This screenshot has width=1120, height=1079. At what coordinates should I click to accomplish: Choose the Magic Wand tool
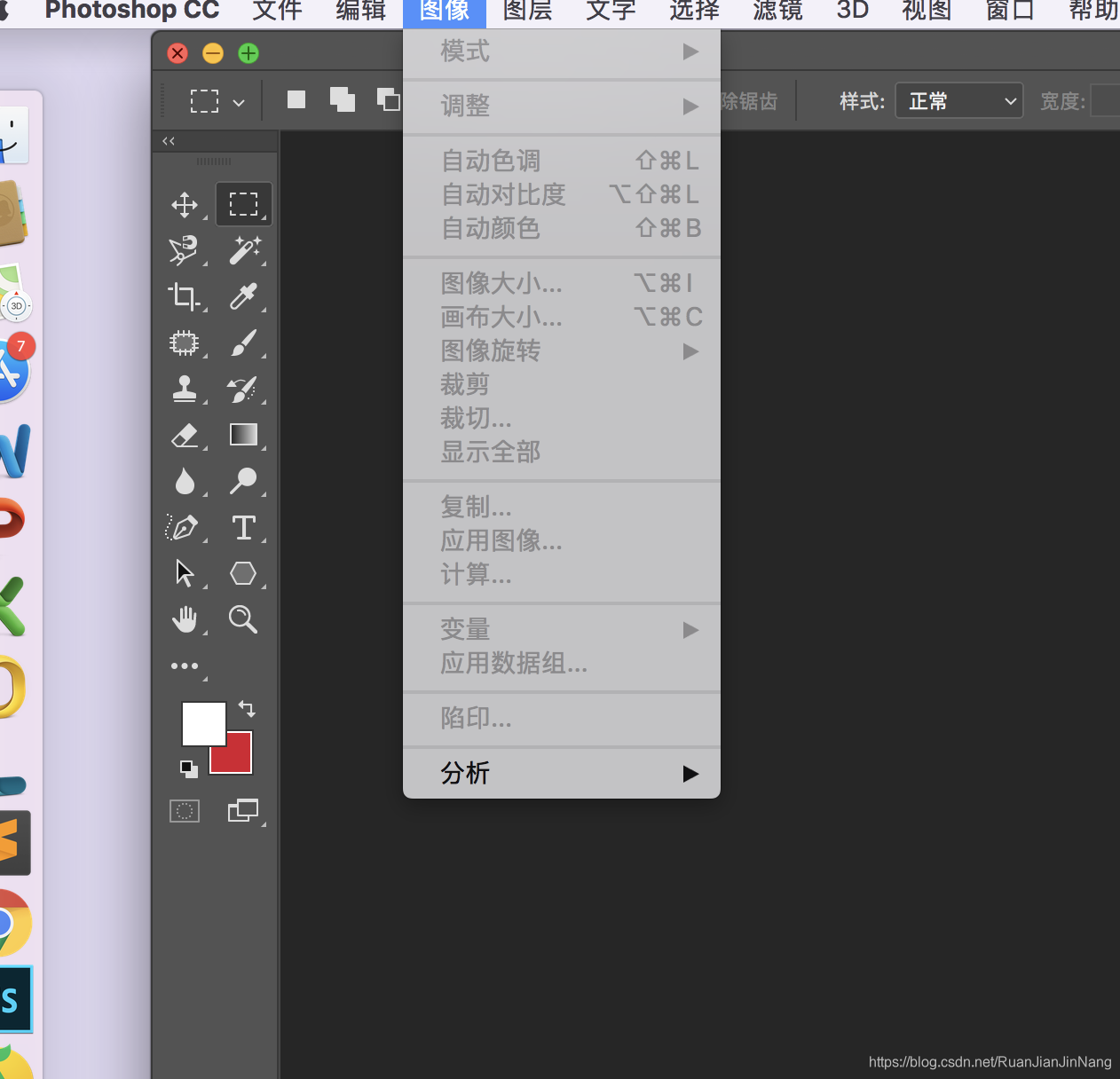click(244, 251)
